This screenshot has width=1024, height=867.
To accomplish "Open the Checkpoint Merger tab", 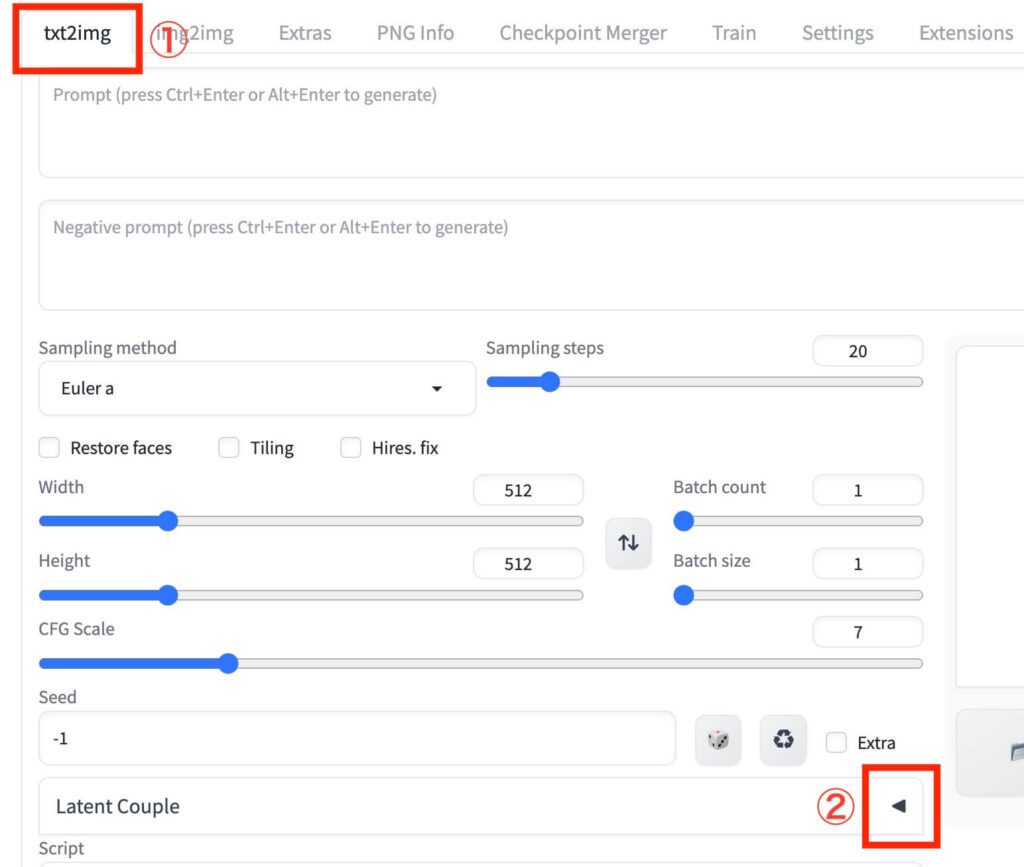I will click(x=583, y=33).
